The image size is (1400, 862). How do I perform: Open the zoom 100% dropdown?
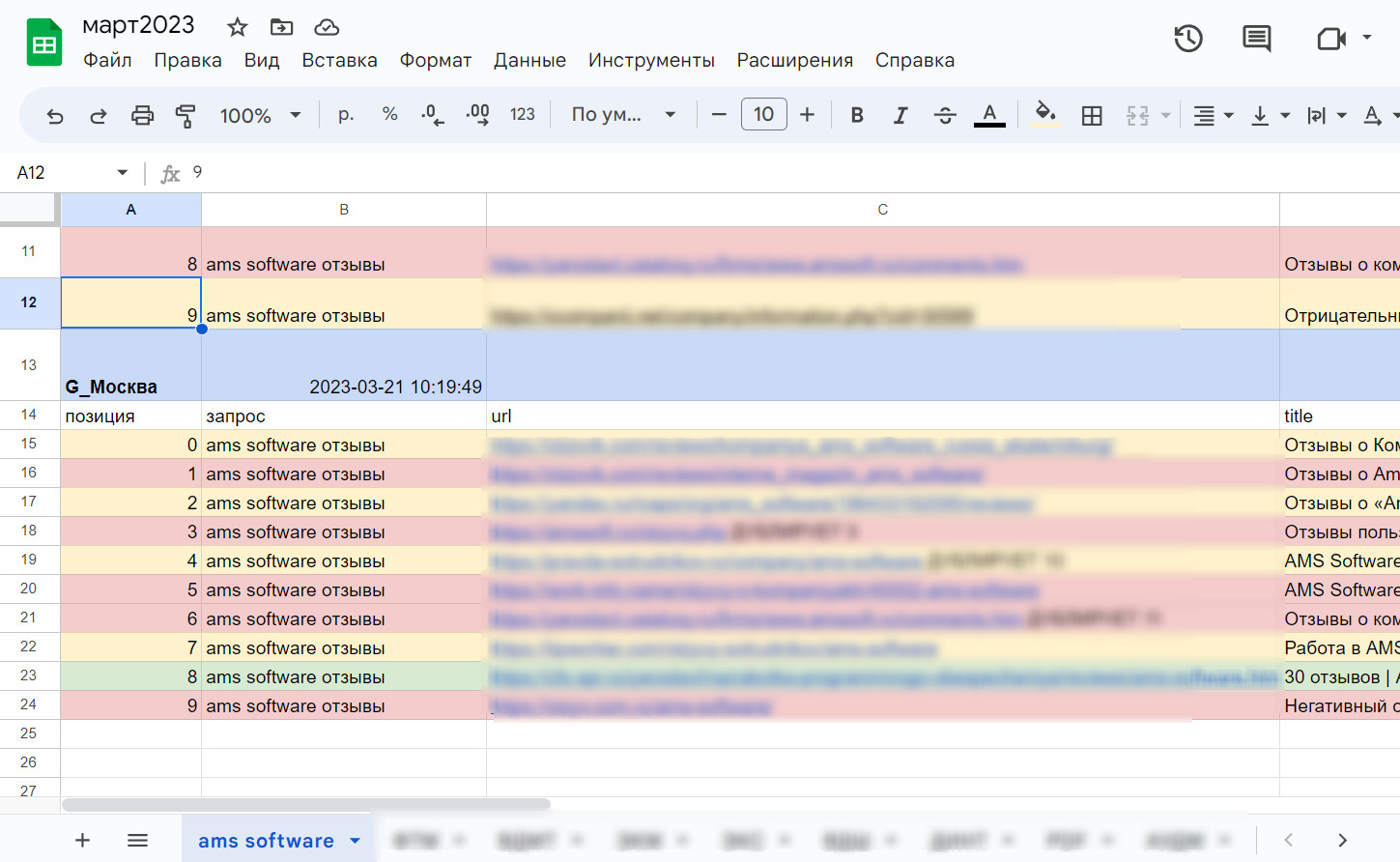pyautogui.click(x=260, y=116)
